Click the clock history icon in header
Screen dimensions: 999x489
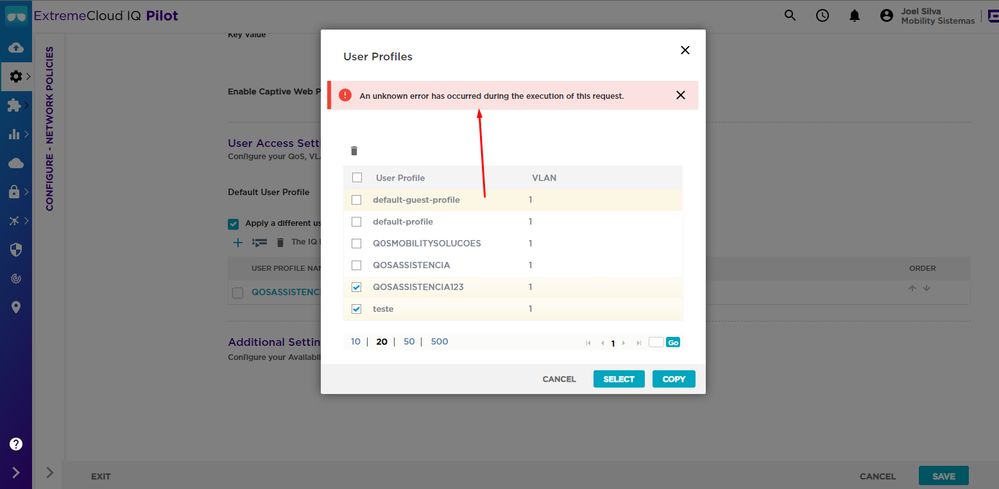point(822,16)
